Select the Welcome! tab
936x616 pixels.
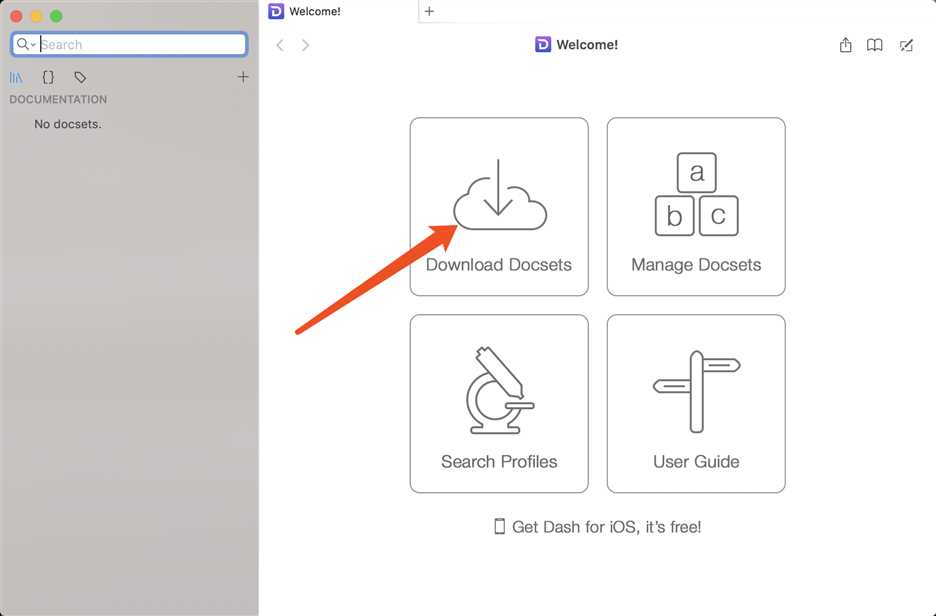pyautogui.click(x=340, y=11)
